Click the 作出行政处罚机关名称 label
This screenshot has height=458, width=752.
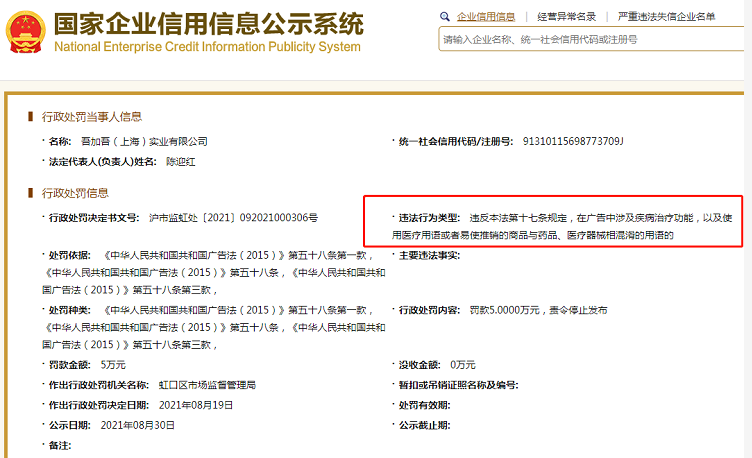point(99,385)
